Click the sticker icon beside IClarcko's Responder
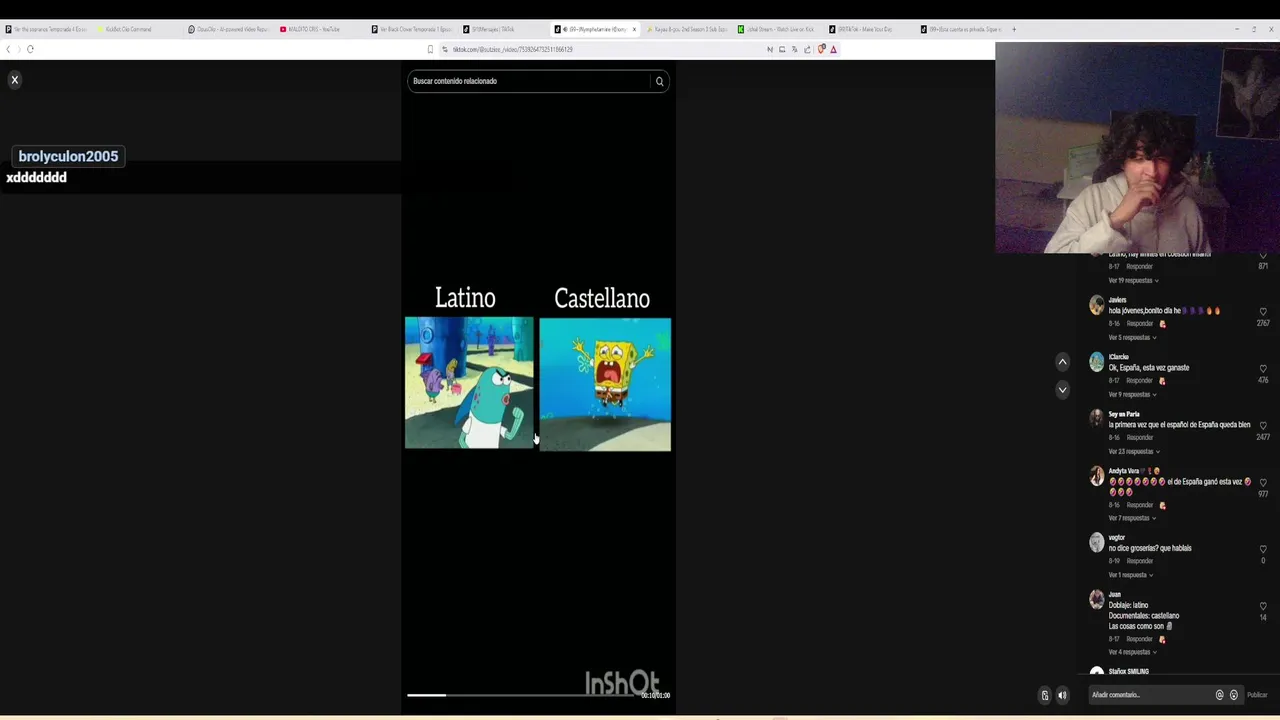Screen dimensions: 1280x720 [x=1162, y=381]
